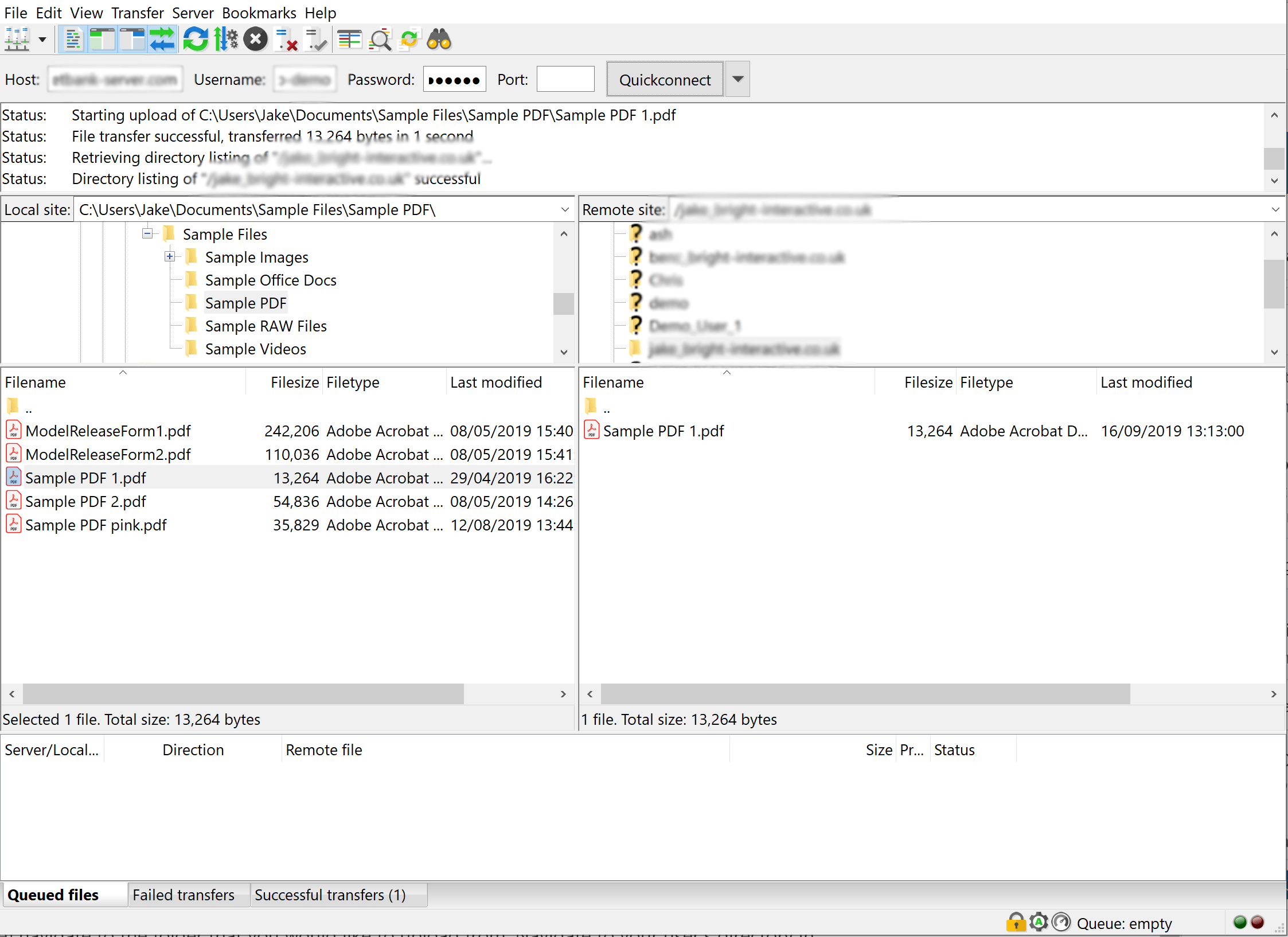
Task: Open directory listing filters dialog
Action: 349,40
